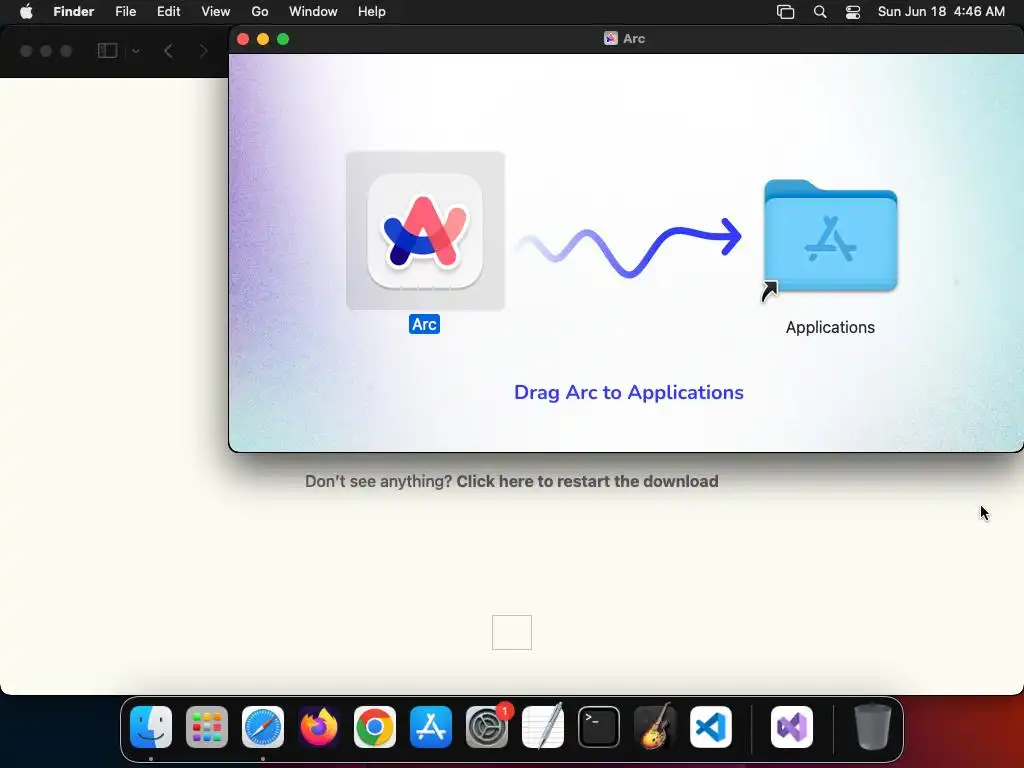1024x768 pixels.
Task: Close the Arc installer window
Action: (243, 39)
